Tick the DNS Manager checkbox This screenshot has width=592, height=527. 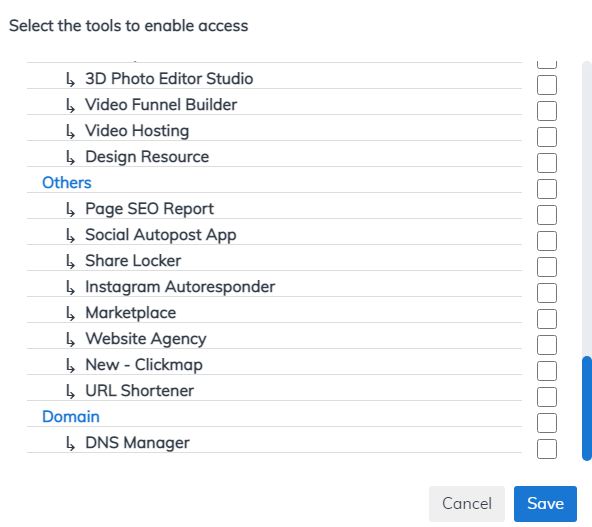tap(547, 449)
